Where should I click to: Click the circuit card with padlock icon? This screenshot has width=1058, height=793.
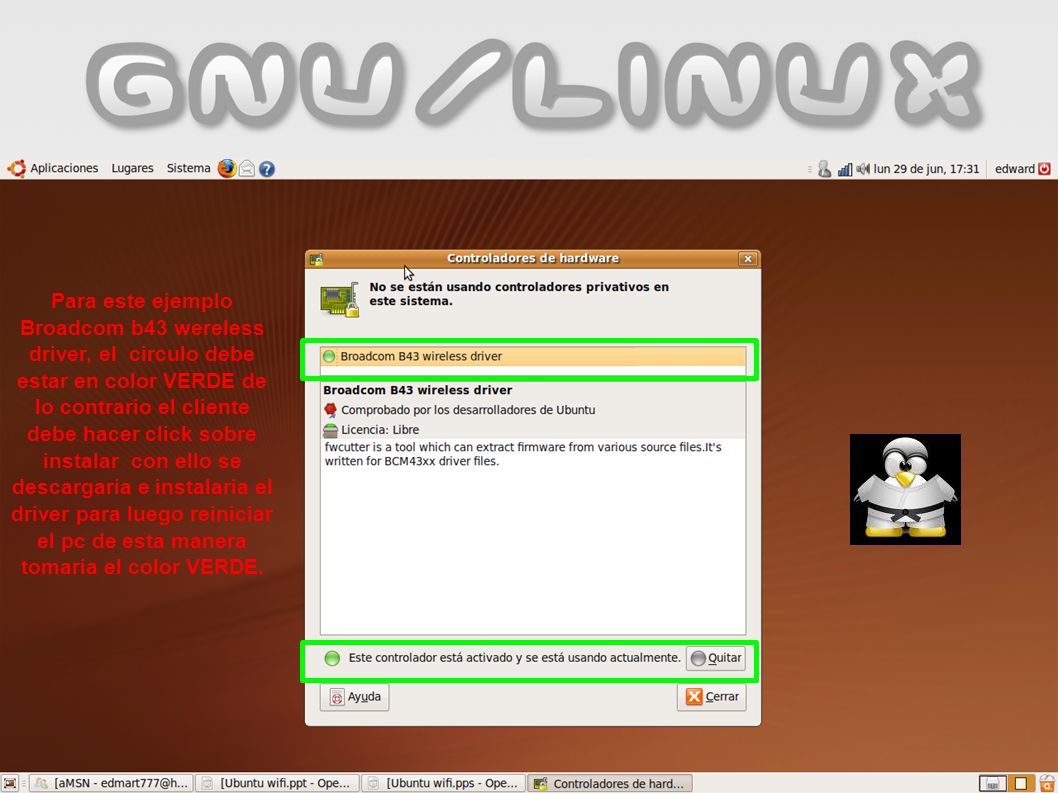click(x=339, y=300)
